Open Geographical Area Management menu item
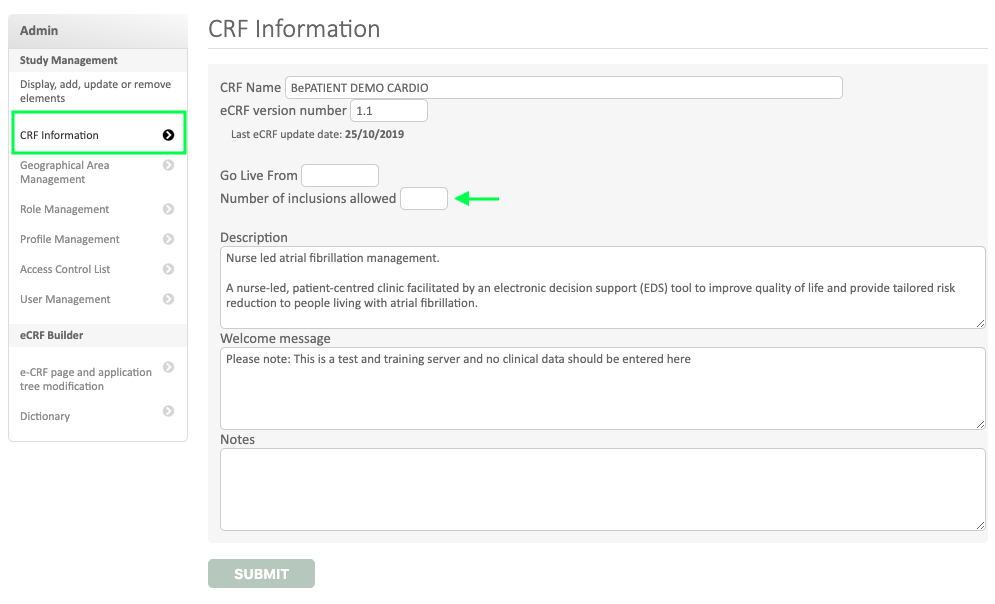The image size is (995, 604). (x=65, y=172)
